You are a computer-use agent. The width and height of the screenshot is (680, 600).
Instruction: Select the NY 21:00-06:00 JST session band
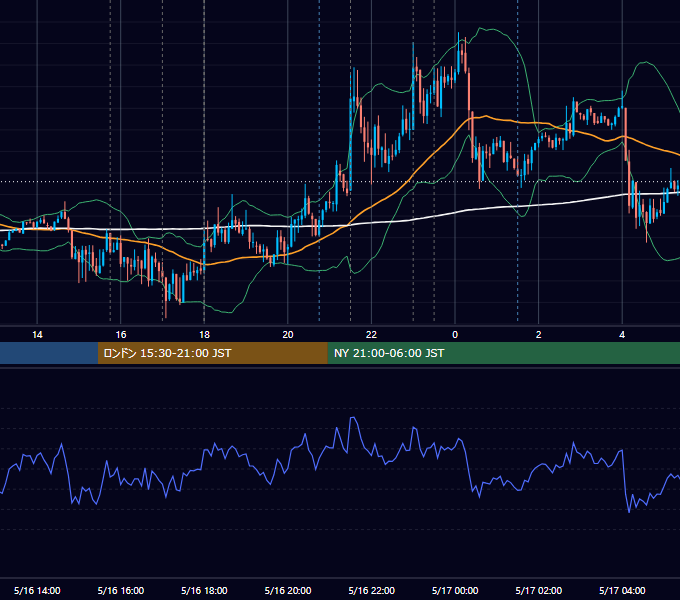[x=503, y=353]
